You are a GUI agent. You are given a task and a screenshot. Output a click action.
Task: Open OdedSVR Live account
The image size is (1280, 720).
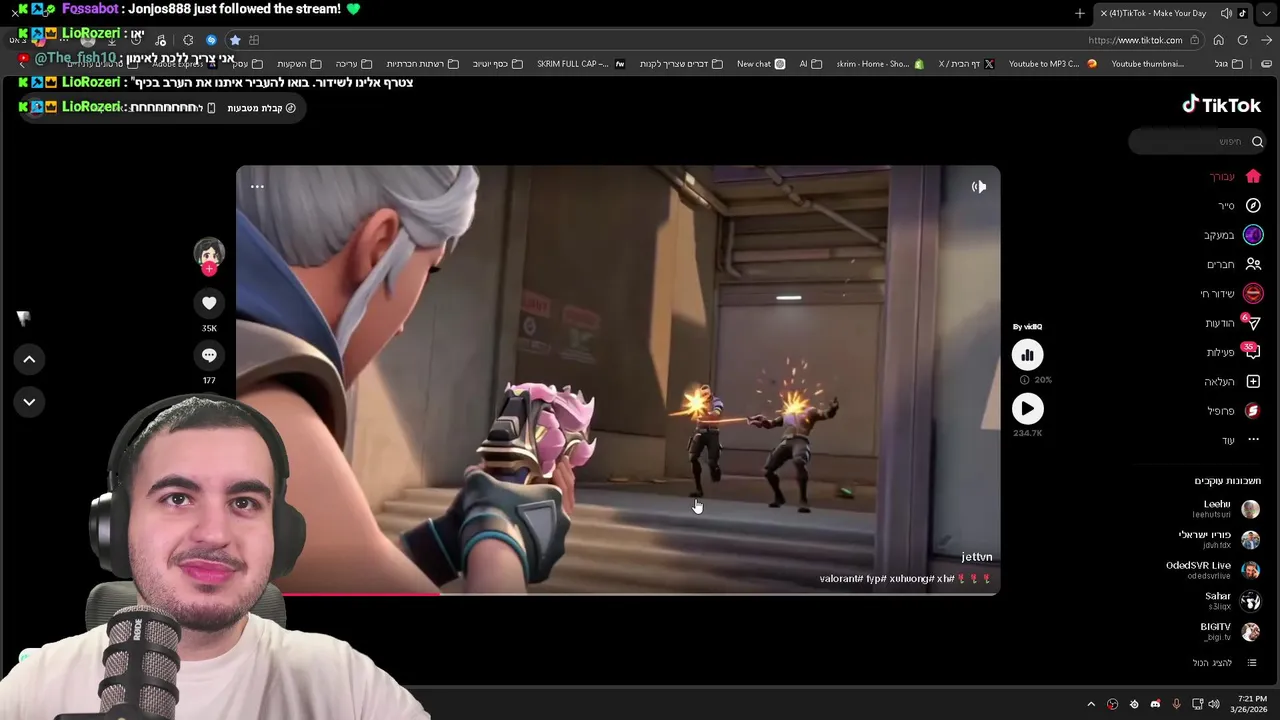(x=1212, y=570)
